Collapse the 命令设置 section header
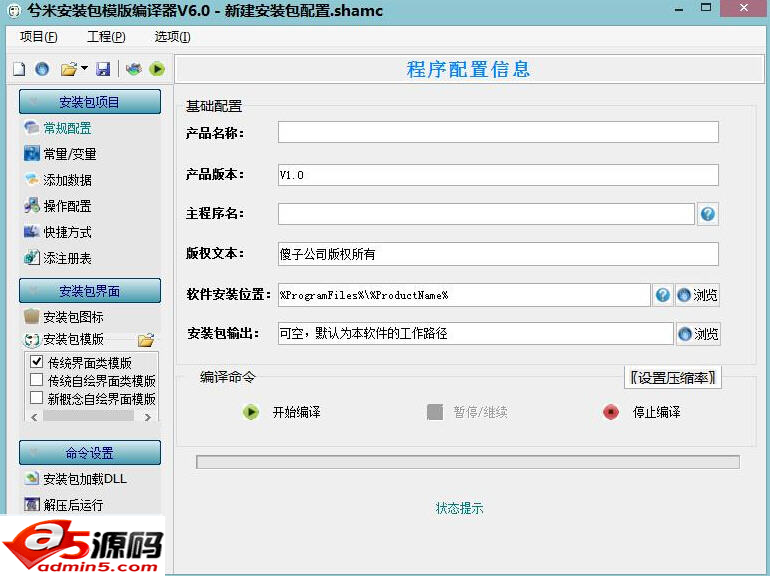Image resolution: width=770 pixels, height=576 pixels. pos(90,452)
